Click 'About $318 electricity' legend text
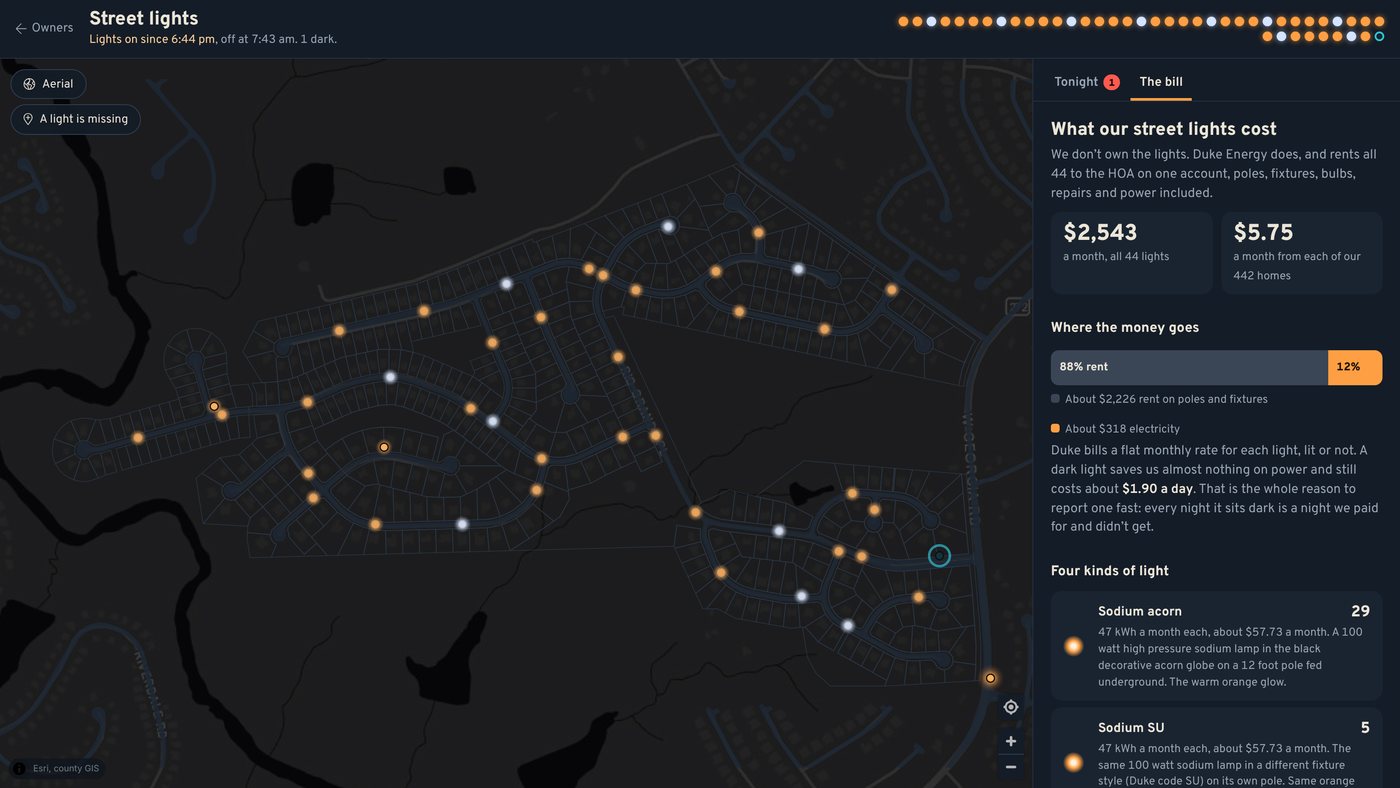1400x788 pixels. point(1122,428)
